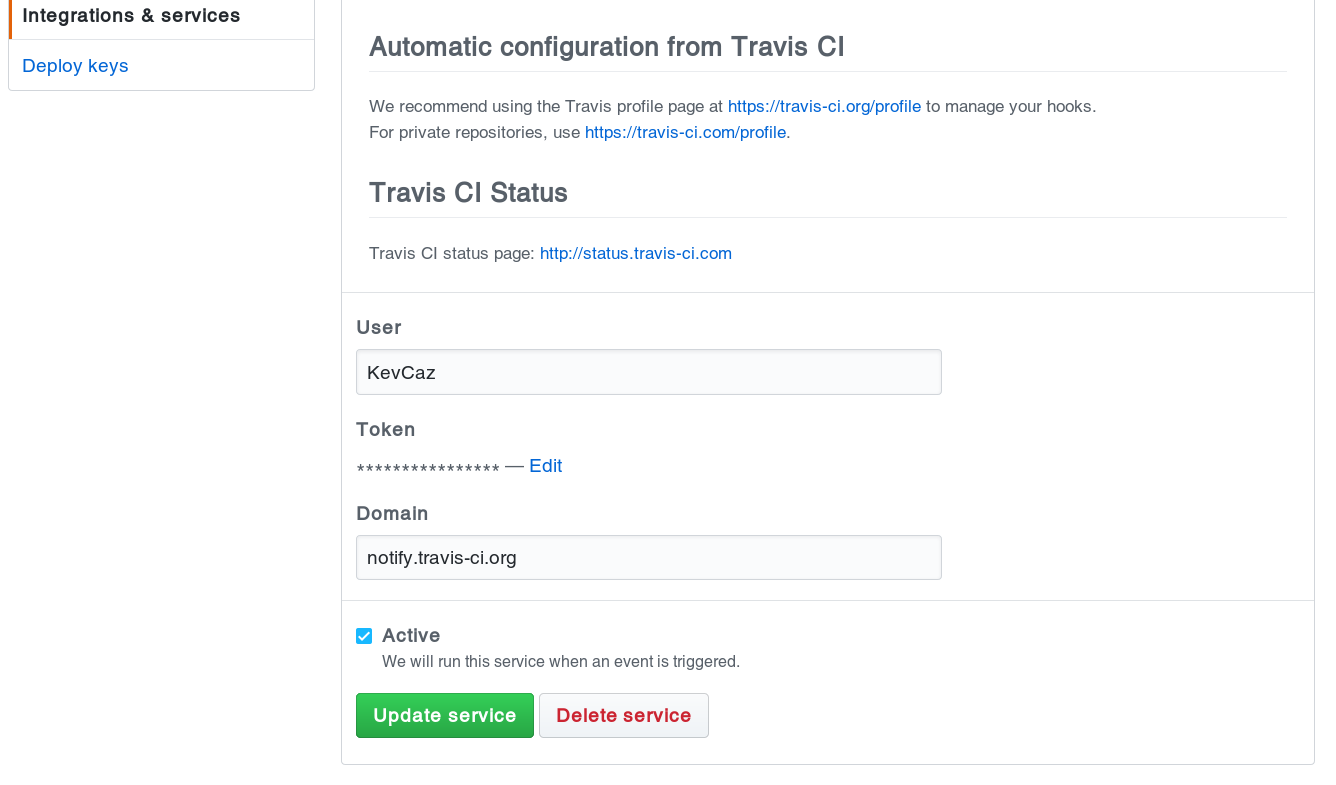
Task: Click the Automatic configuration from Travis CI heading
Action: click(x=607, y=47)
